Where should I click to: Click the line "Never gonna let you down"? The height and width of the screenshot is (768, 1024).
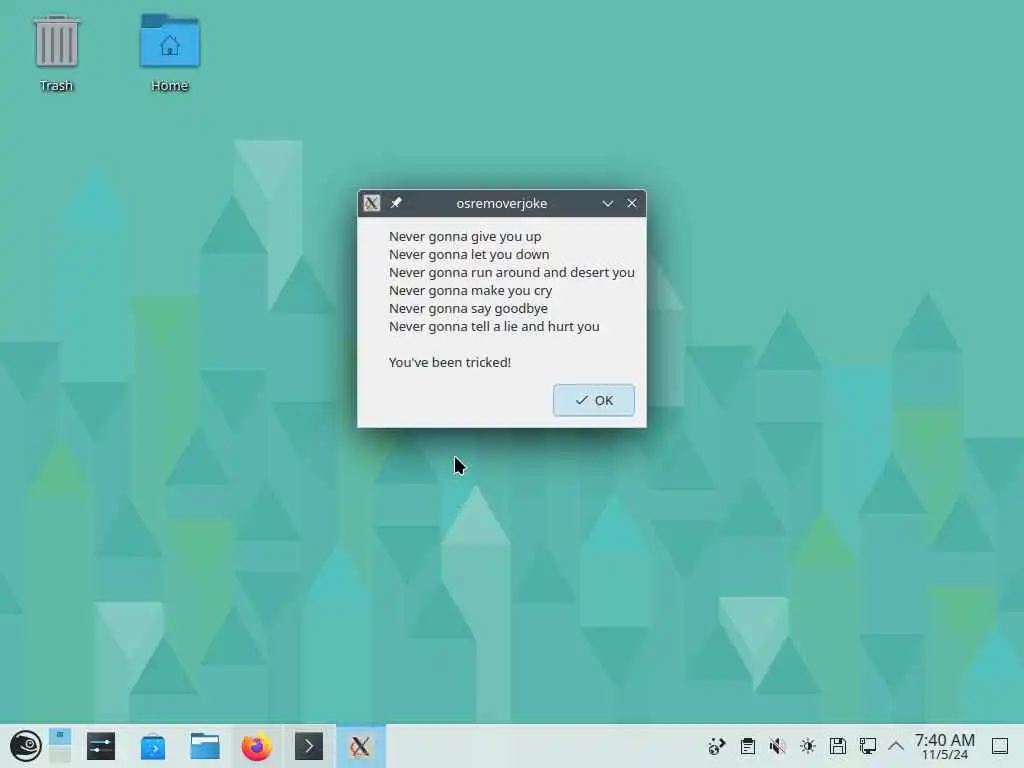pos(469,255)
